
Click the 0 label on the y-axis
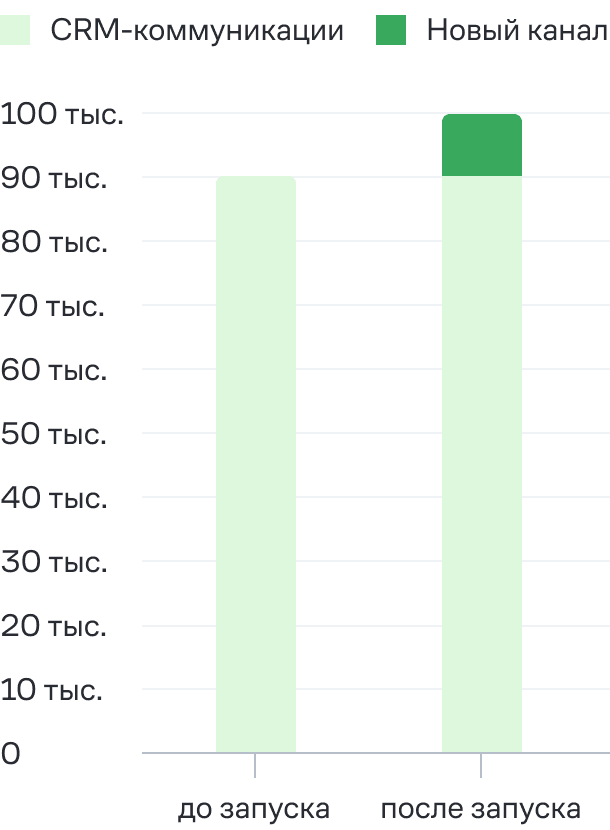[x=10, y=754]
